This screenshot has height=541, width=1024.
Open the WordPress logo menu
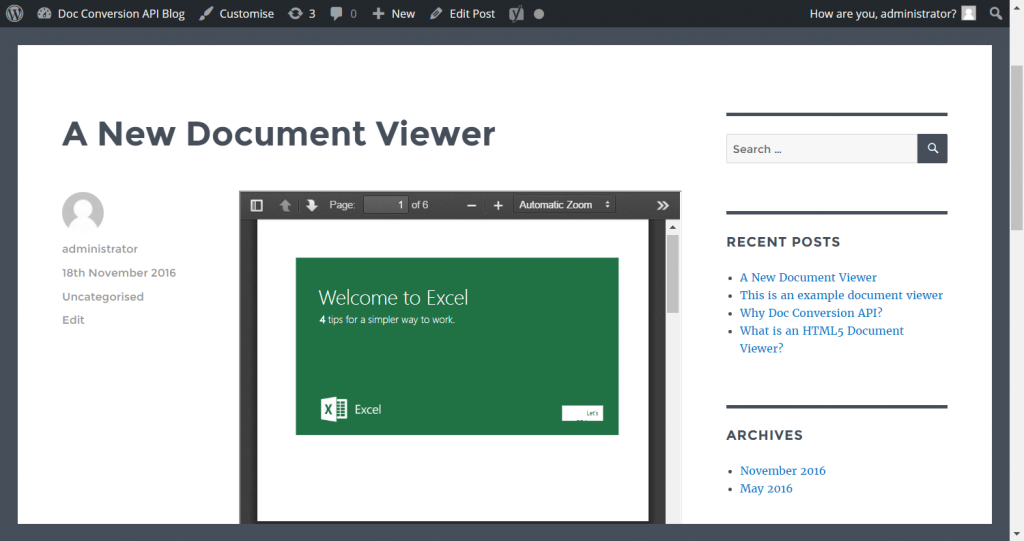[x=14, y=13]
